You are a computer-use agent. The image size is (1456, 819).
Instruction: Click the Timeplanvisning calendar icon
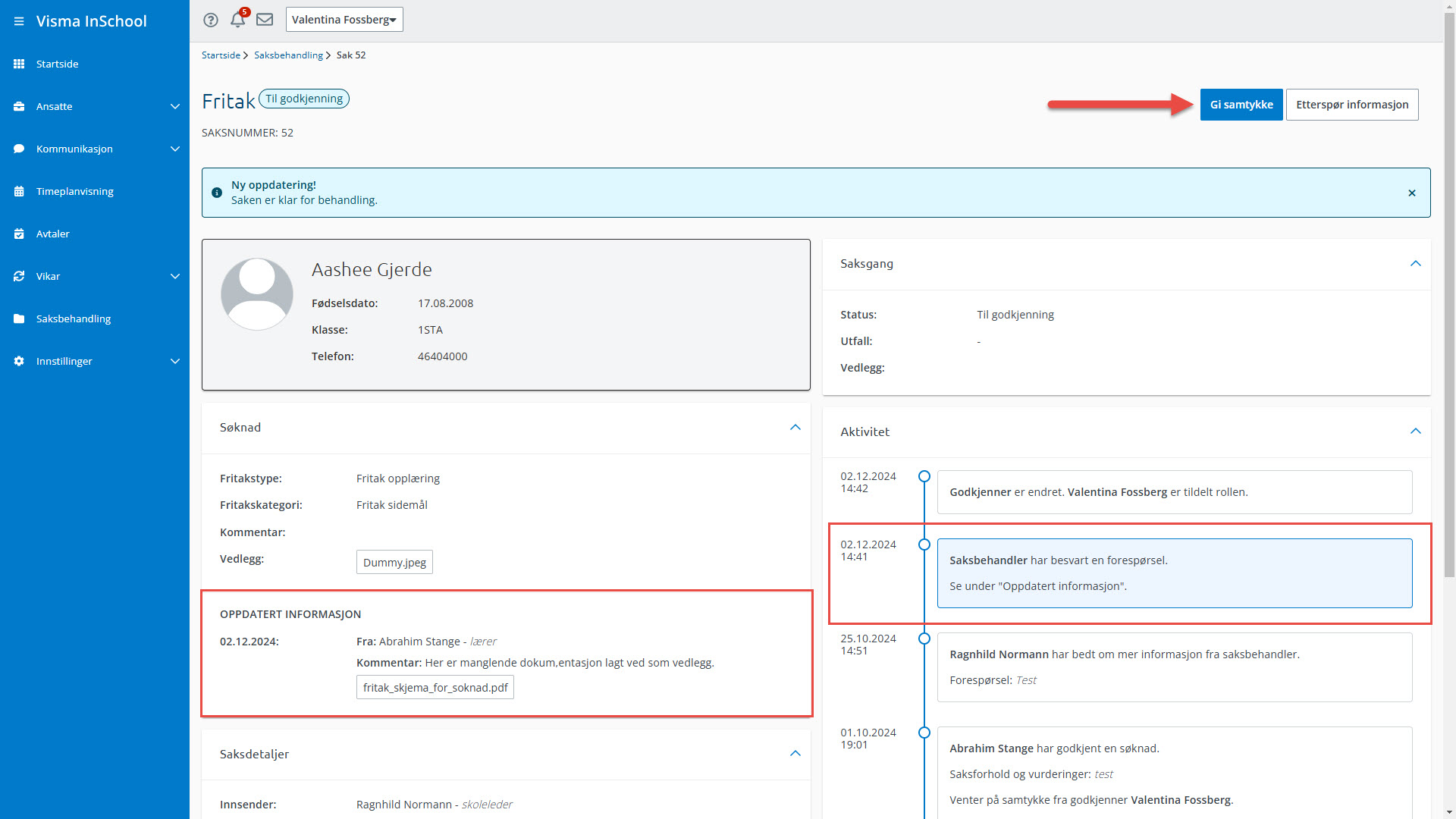point(19,191)
